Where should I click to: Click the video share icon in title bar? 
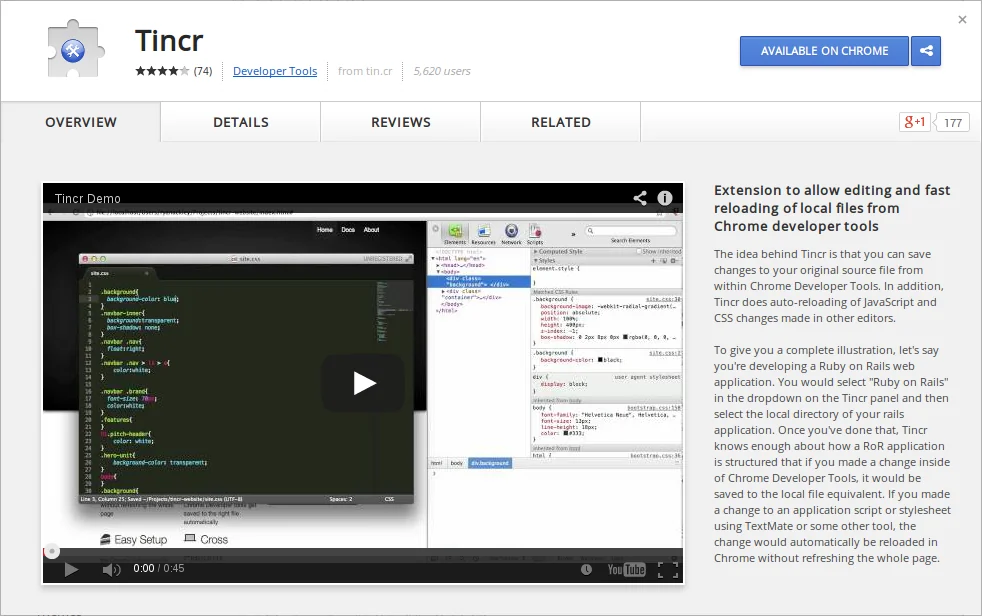[x=639, y=198]
